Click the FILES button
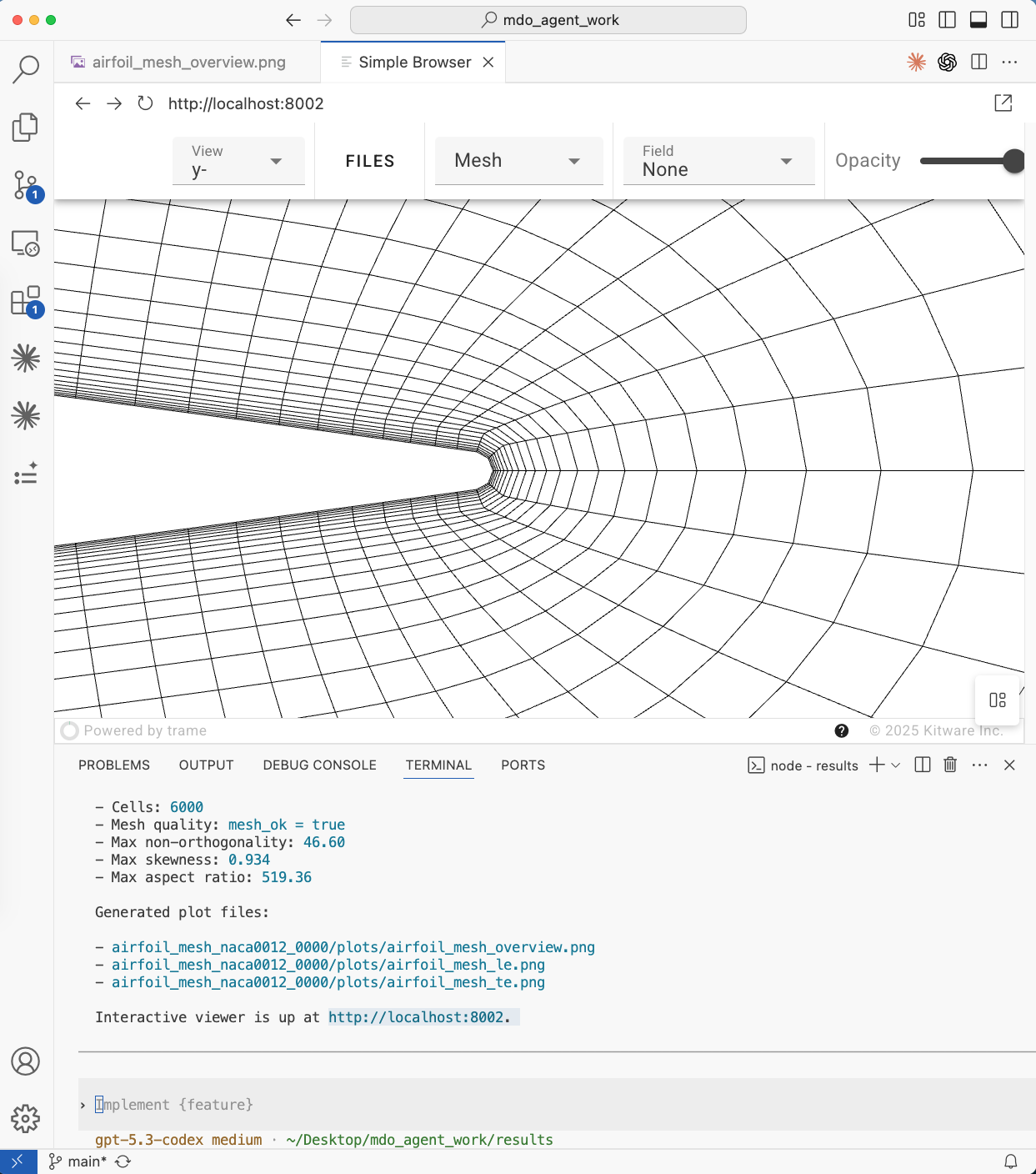This screenshot has height=1174, width=1036. point(370,161)
